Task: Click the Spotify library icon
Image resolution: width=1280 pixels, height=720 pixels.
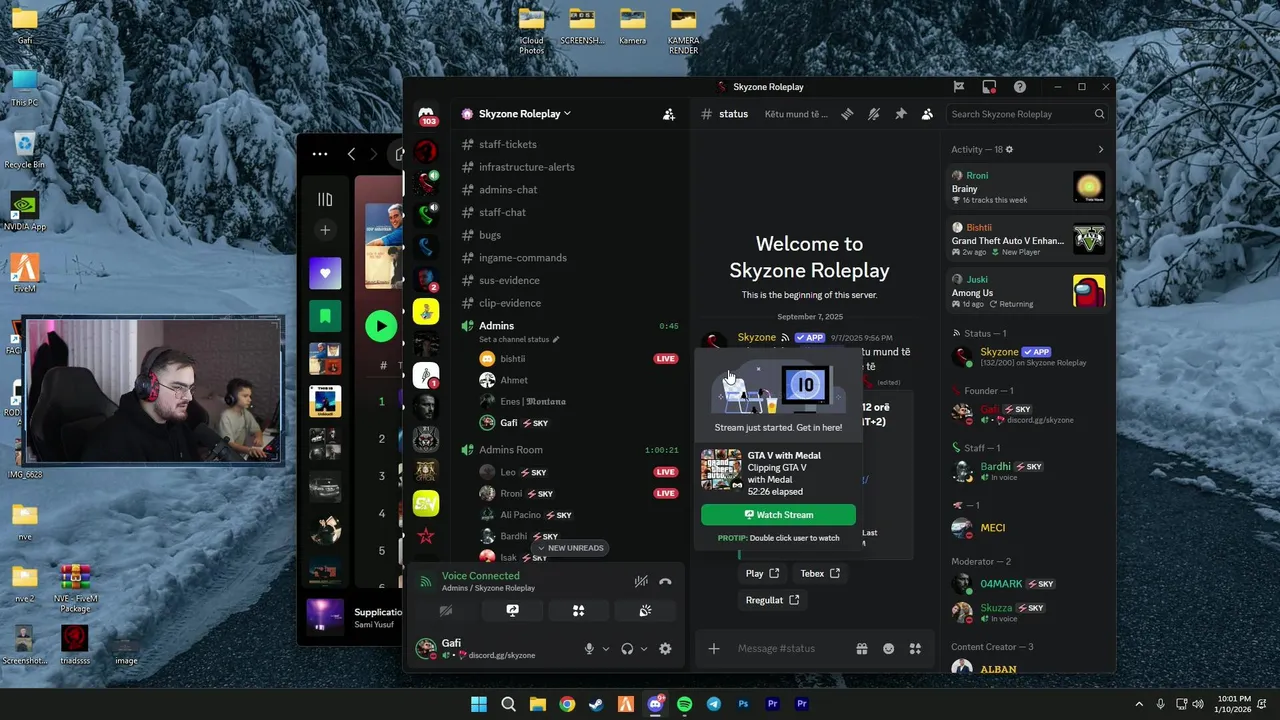Action: tap(325, 200)
